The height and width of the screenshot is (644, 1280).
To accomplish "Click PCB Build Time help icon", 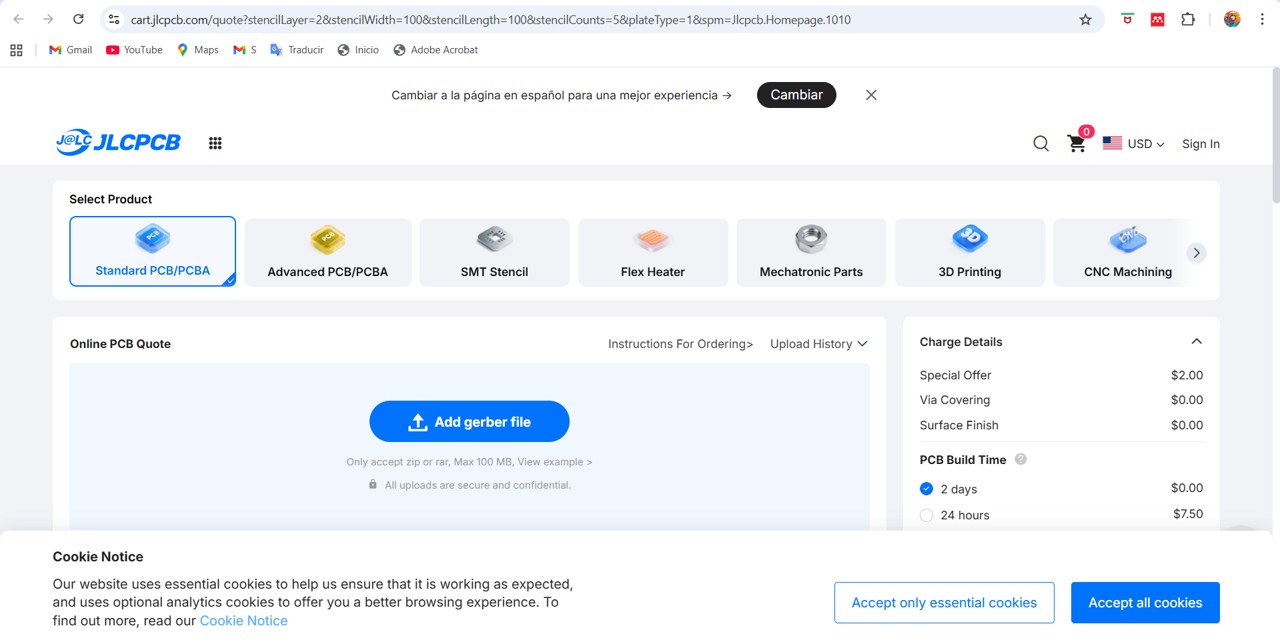I will [x=1021, y=460].
